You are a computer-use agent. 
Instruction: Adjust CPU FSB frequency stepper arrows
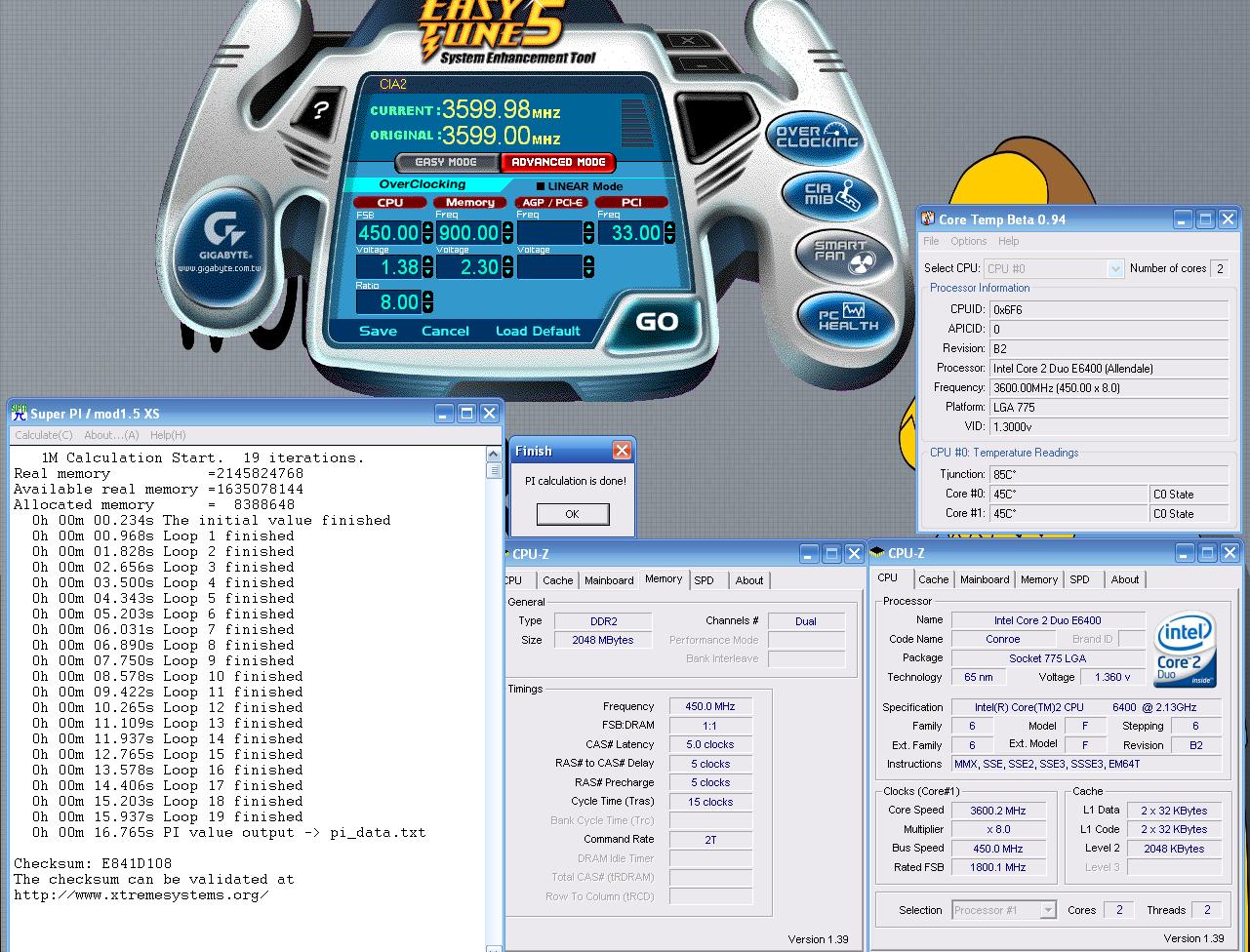pyautogui.click(x=427, y=232)
